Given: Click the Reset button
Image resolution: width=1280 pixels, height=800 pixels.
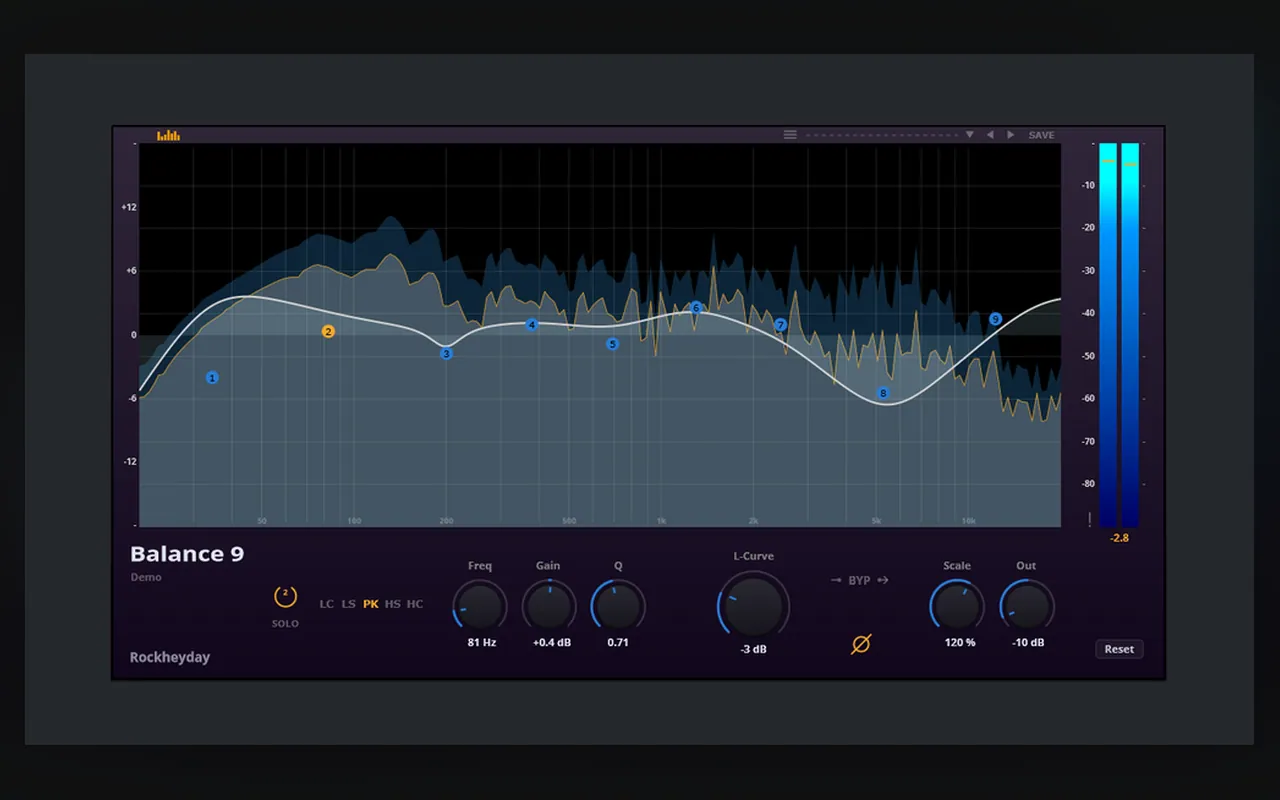Looking at the screenshot, I should (1119, 649).
